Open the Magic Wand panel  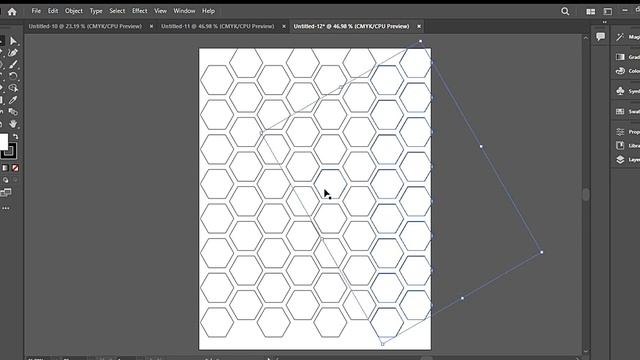click(x=627, y=37)
